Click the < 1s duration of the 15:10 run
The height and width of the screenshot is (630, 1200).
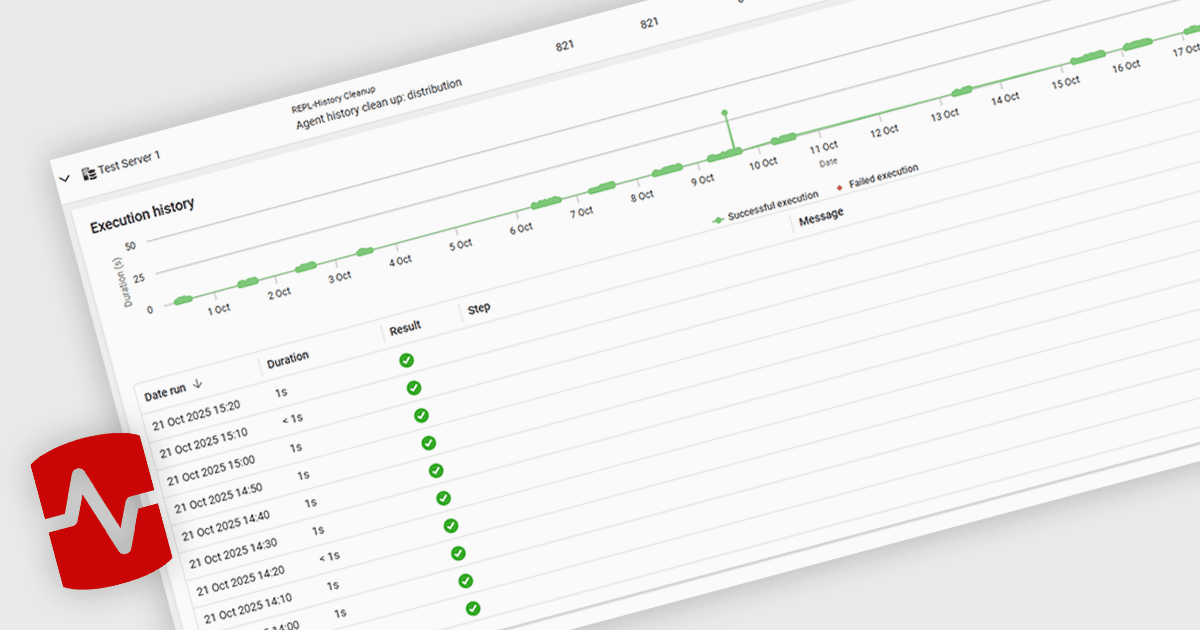point(293,420)
